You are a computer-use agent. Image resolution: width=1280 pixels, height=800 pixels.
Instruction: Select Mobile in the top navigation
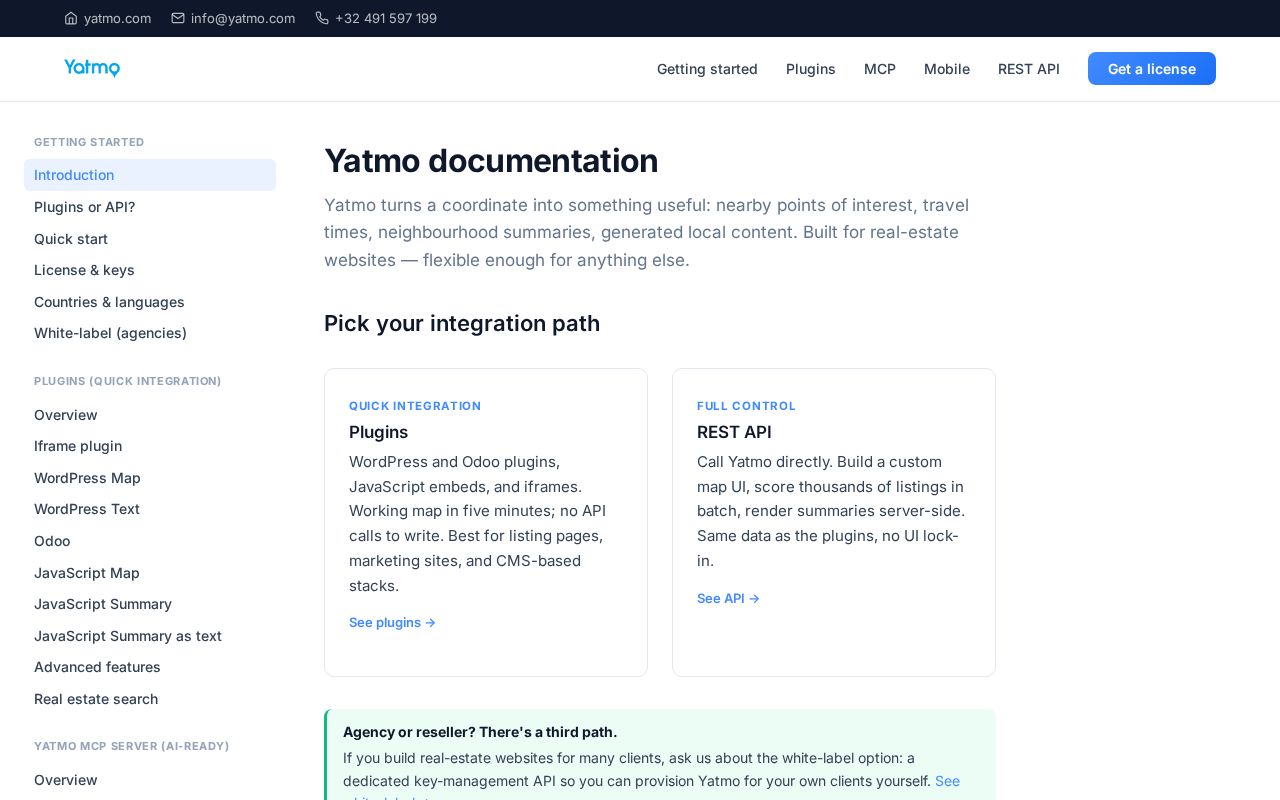pos(947,69)
